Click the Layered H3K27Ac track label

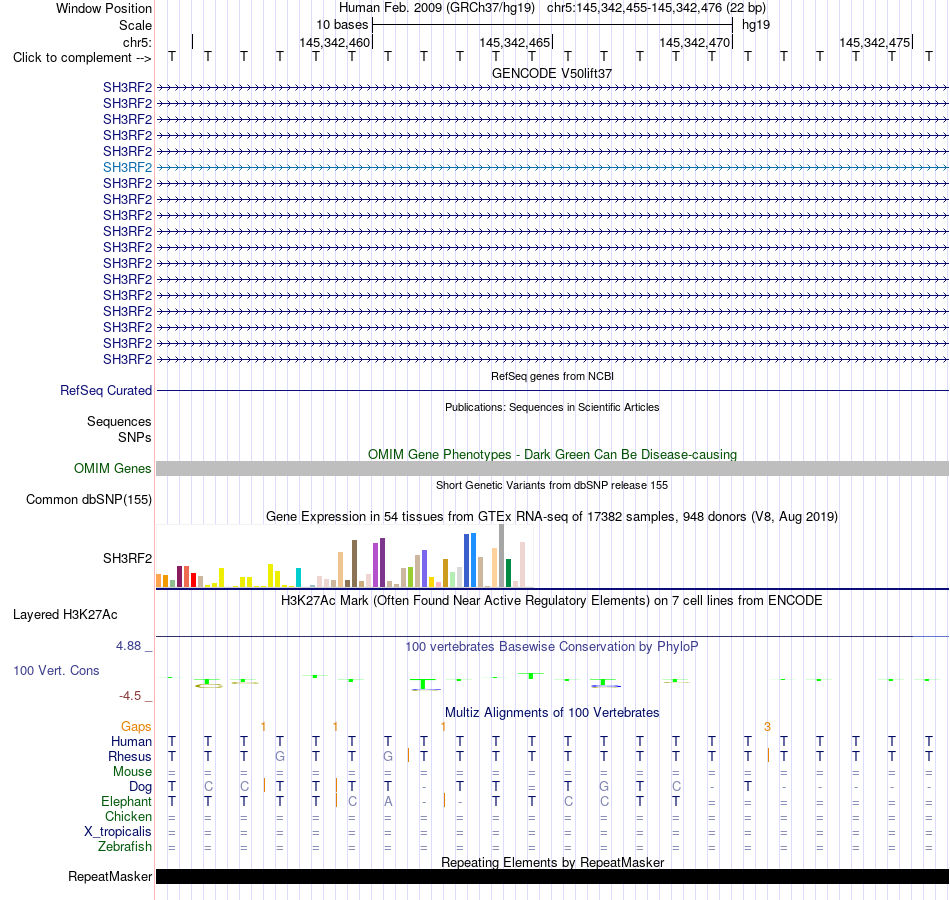point(65,615)
